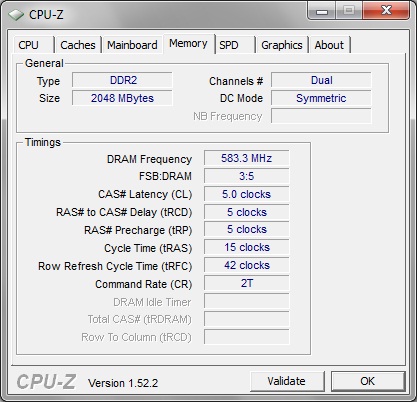Go to the SPD tab

coord(235,45)
